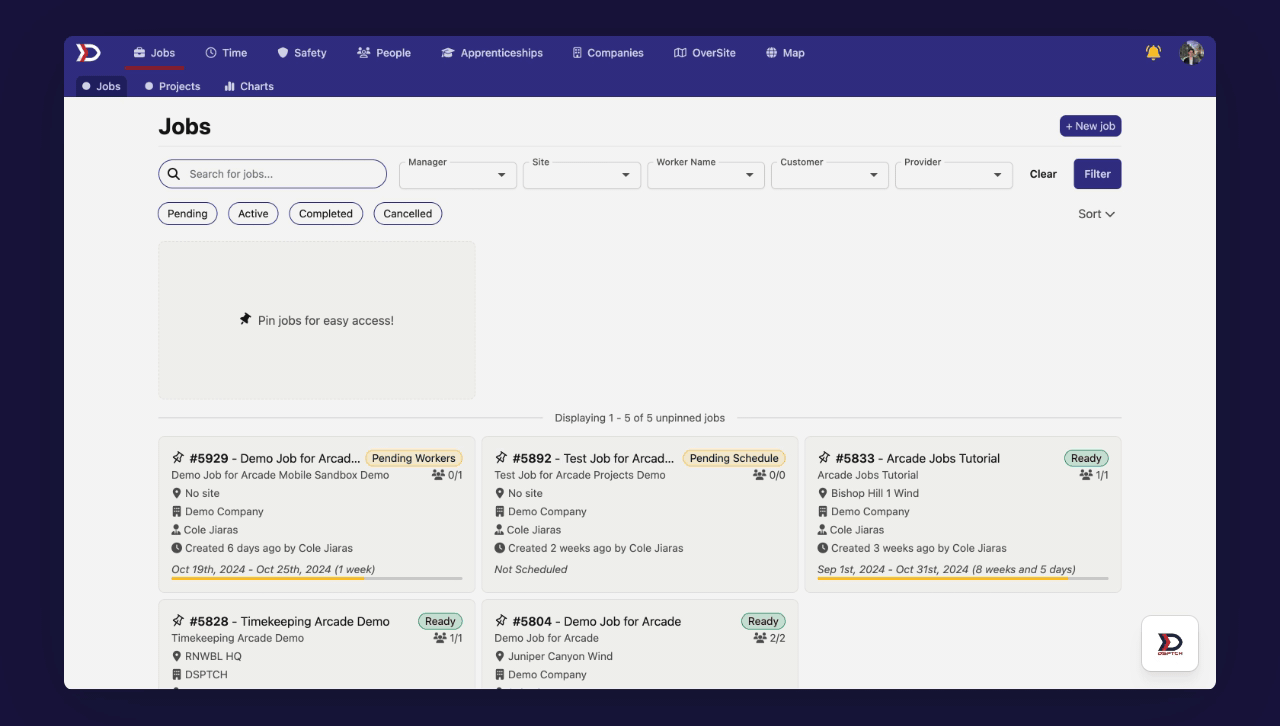Click job #5833 schedule progress bar
Viewport: 1280px width, 726px height.
[x=962, y=578]
